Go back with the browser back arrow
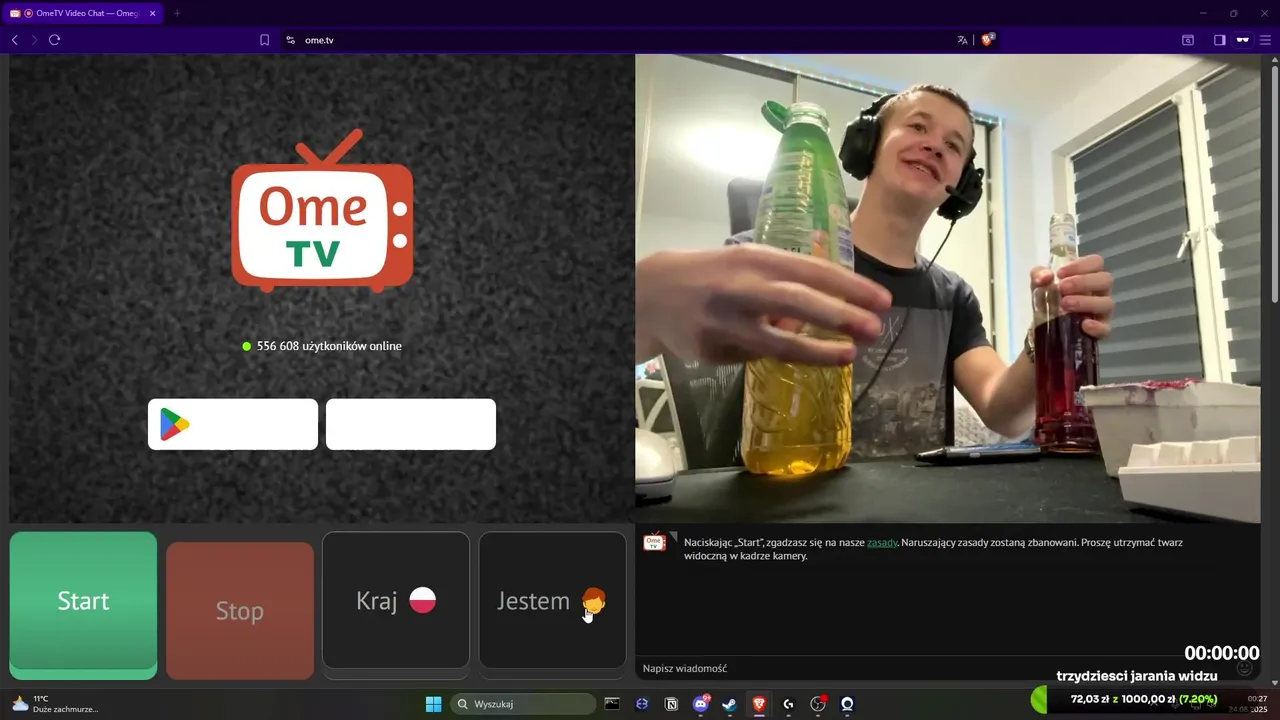This screenshot has height=720, width=1280. click(14, 40)
